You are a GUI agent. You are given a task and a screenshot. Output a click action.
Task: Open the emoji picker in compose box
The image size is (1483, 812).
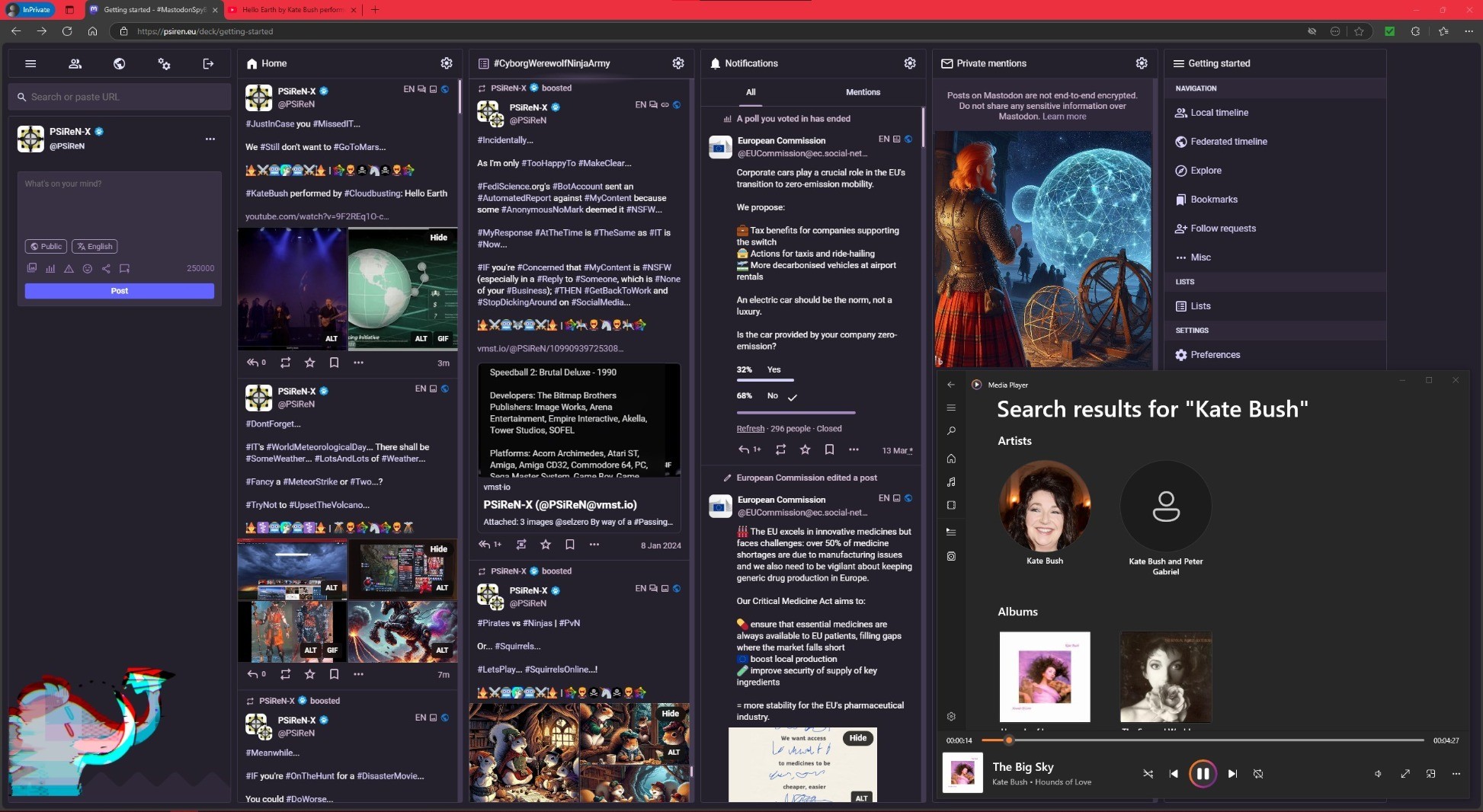88,268
